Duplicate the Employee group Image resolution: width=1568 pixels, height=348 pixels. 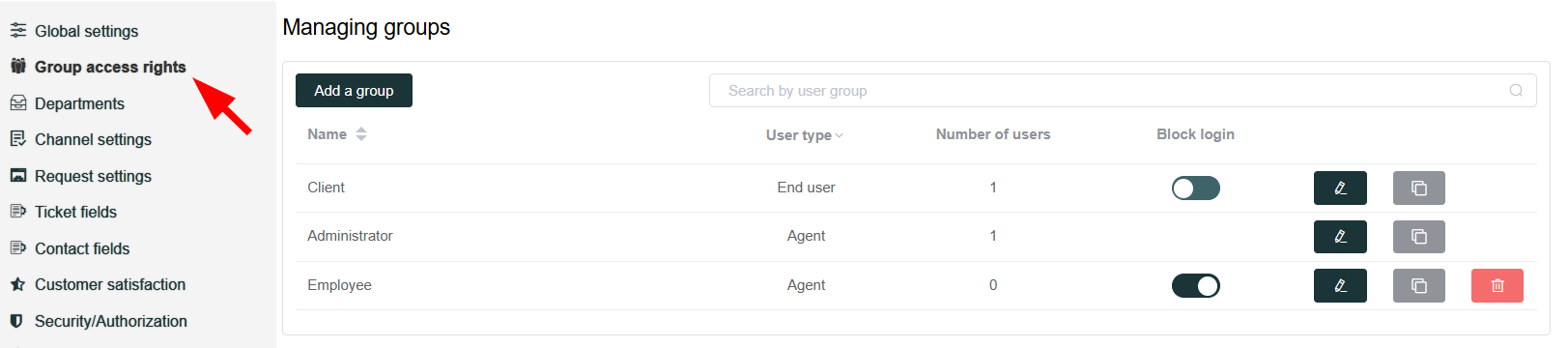1418,285
